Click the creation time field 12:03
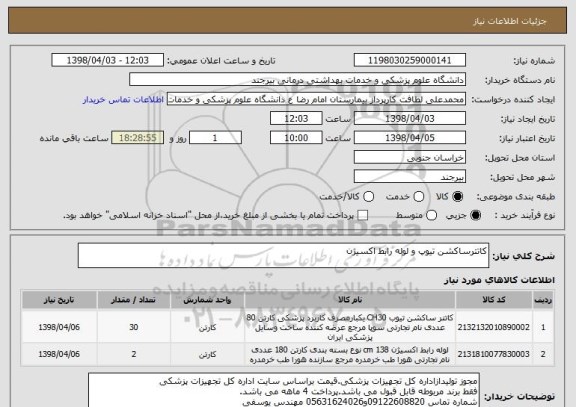This screenshot has width=576, height=407. (296, 119)
